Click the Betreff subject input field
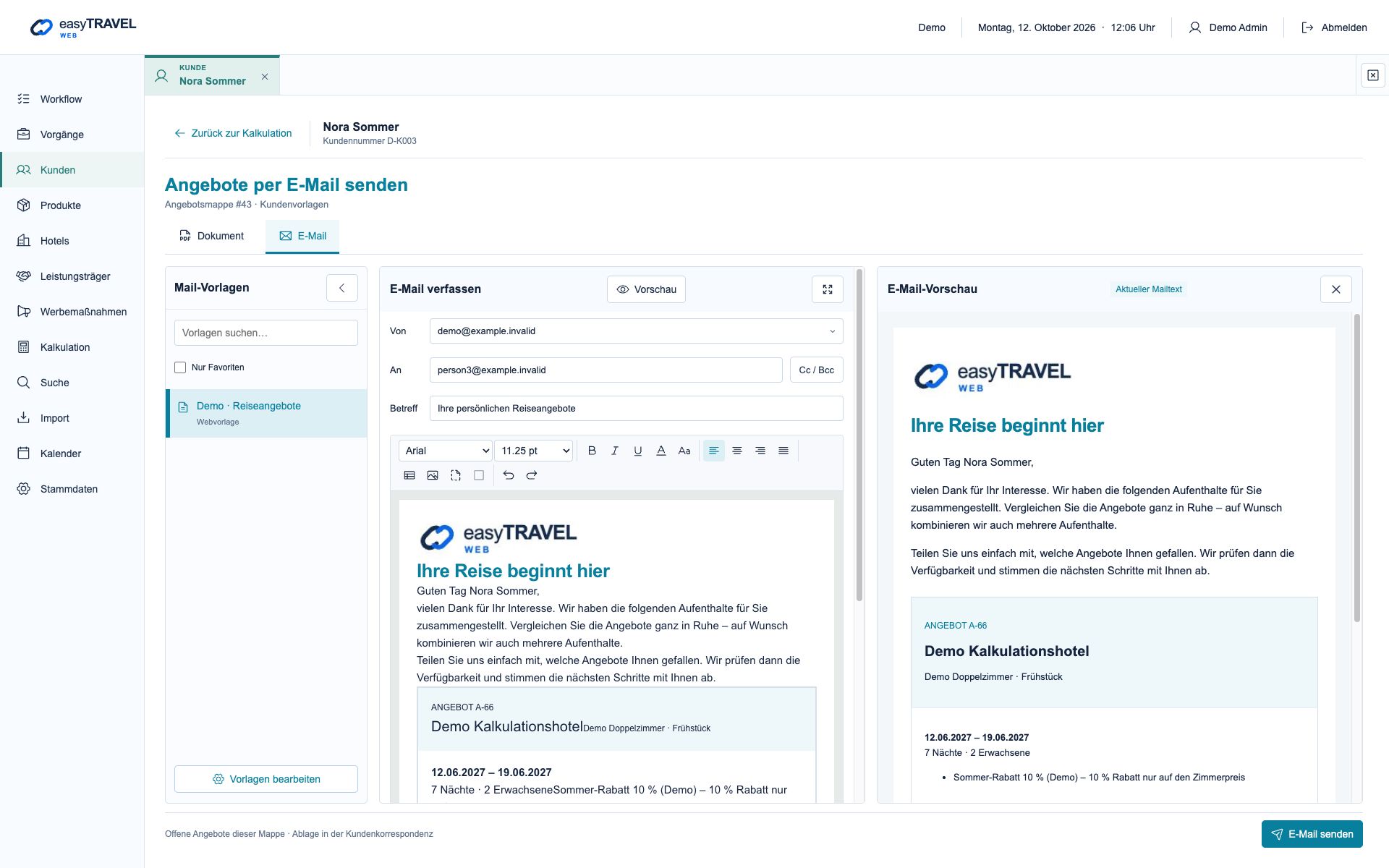1389x868 pixels. [x=637, y=409]
